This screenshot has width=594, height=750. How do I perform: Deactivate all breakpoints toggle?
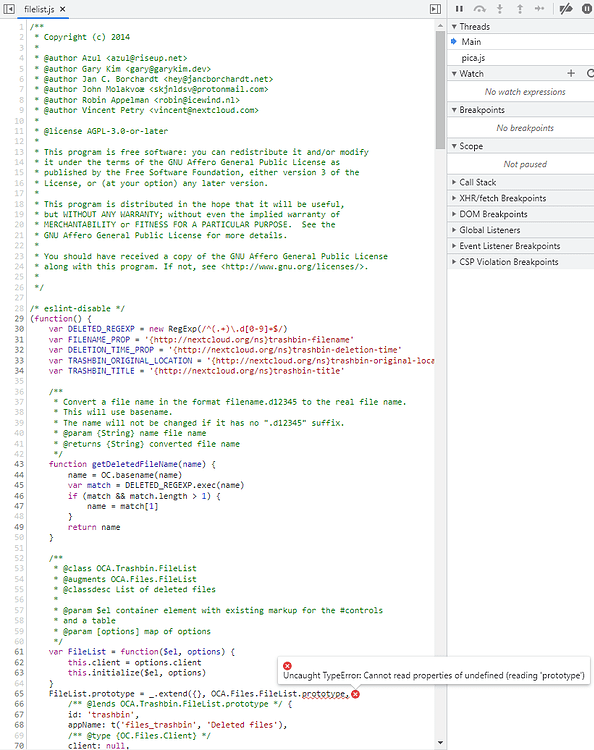tap(566, 9)
